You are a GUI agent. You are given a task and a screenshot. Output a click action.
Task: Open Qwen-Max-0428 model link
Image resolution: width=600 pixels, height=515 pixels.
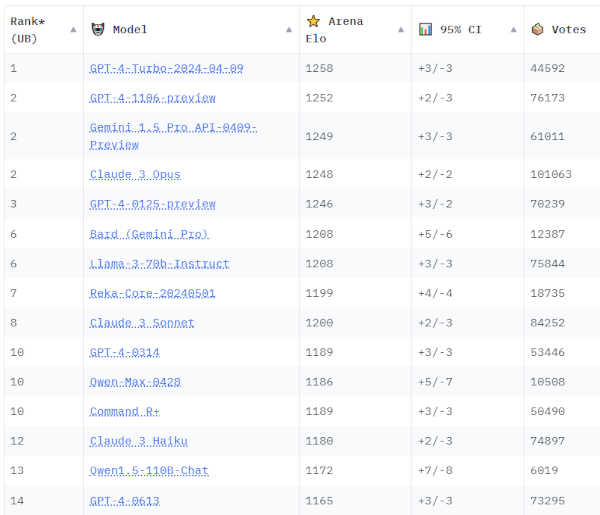tap(135, 382)
